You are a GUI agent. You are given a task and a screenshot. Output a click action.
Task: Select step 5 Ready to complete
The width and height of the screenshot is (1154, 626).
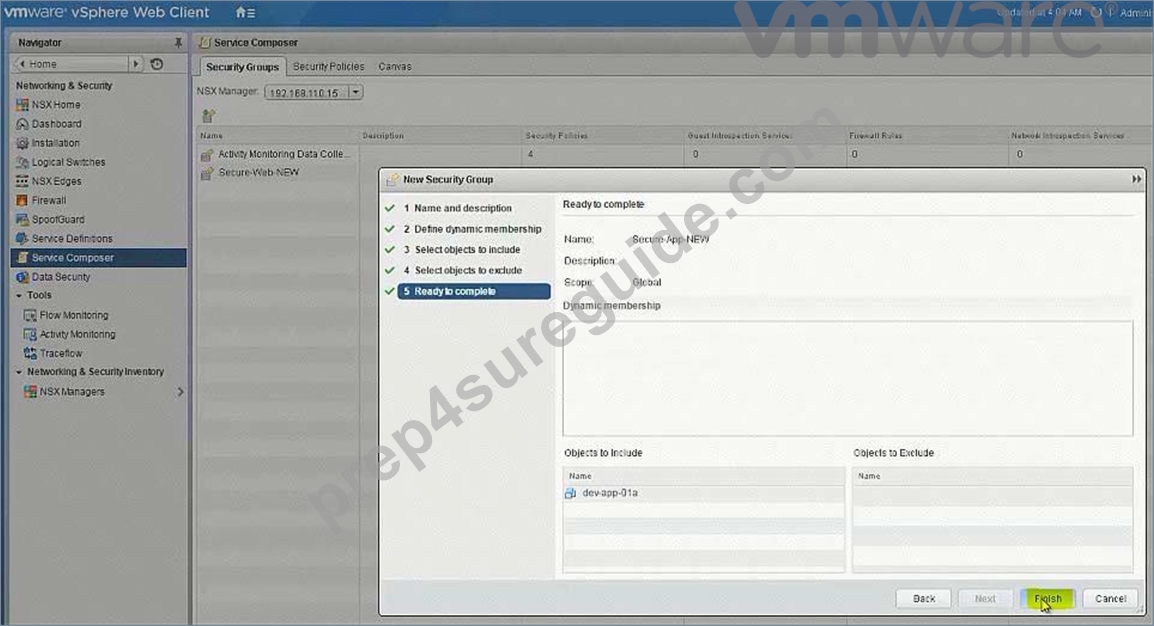pos(474,291)
